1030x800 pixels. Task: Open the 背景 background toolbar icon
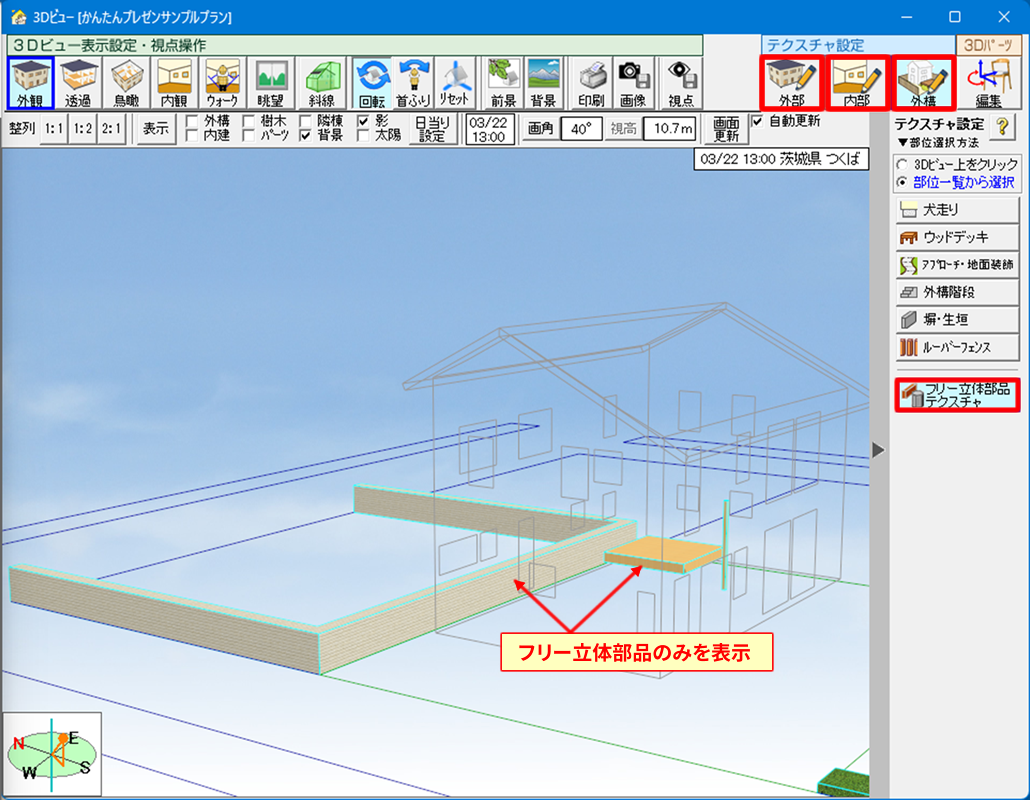click(x=543, y=83)
